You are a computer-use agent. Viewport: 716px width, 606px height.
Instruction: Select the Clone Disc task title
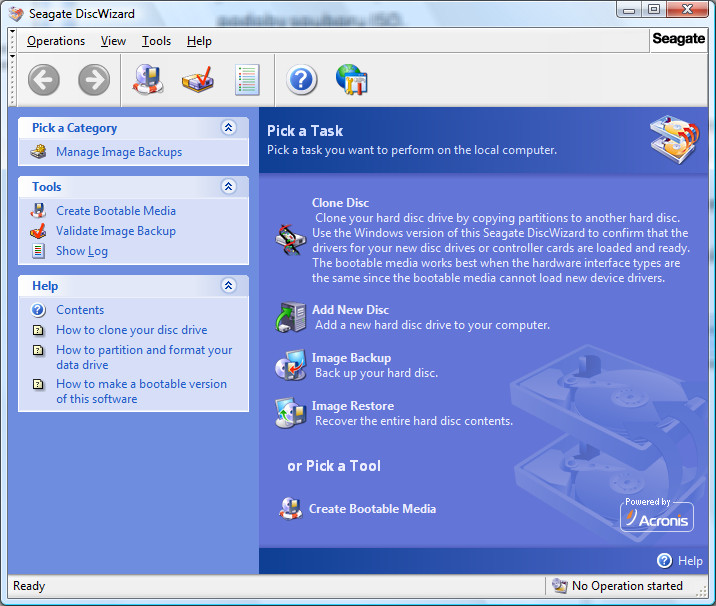(340, 203)
